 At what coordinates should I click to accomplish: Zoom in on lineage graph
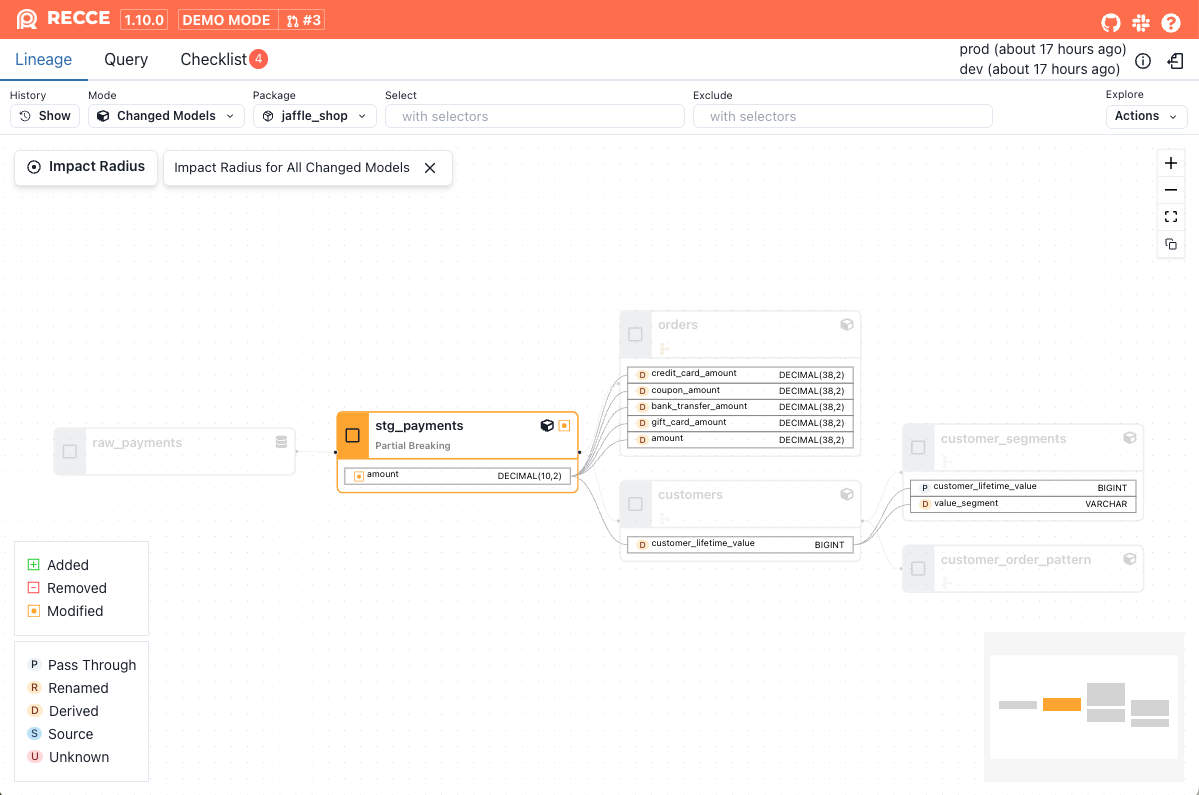[1171, 163]
